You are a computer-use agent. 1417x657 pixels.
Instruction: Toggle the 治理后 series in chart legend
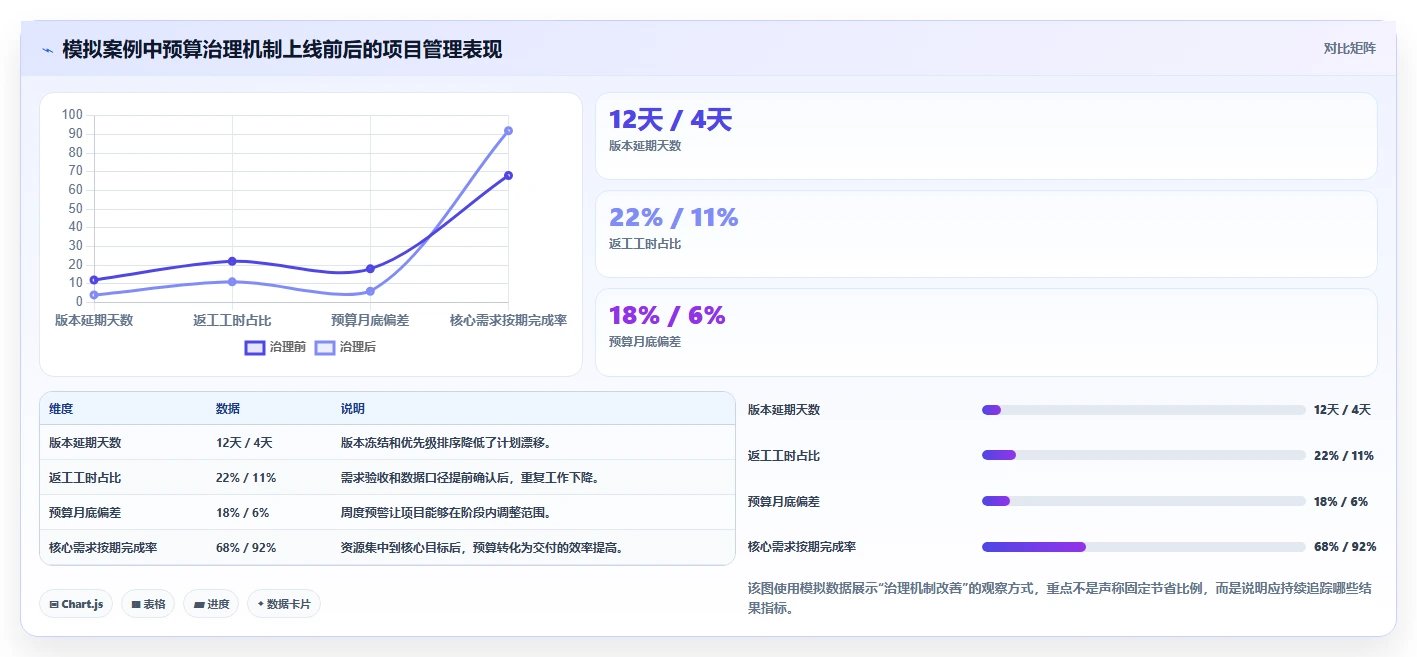(x=346, y=347)
